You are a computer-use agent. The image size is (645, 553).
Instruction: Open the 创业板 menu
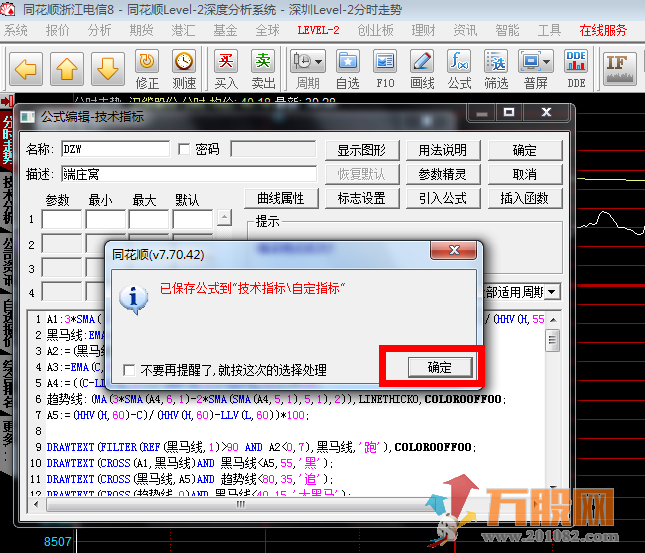point(376,30)
